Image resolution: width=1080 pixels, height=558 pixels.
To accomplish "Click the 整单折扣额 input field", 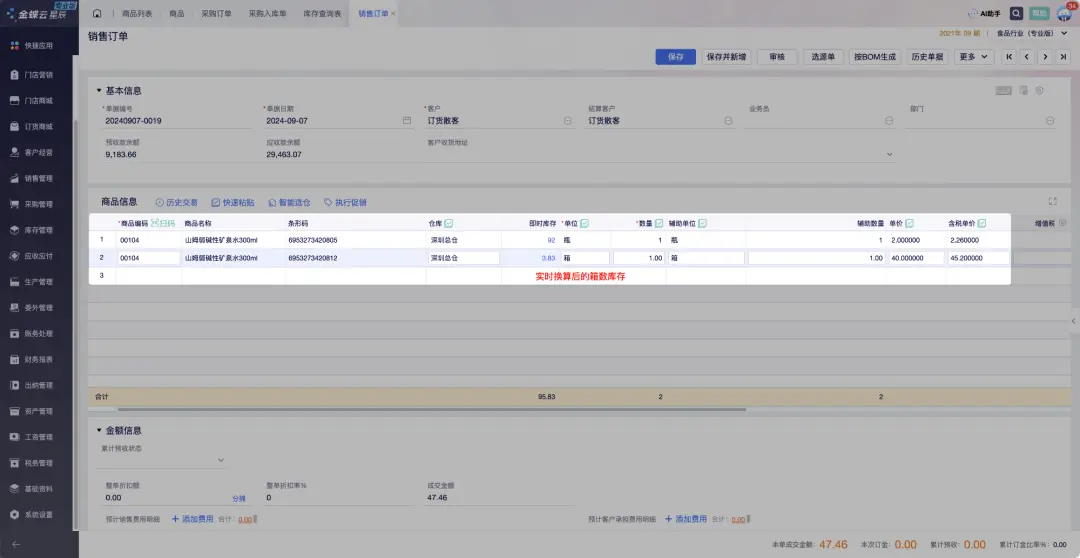I will tap(165, 497).
